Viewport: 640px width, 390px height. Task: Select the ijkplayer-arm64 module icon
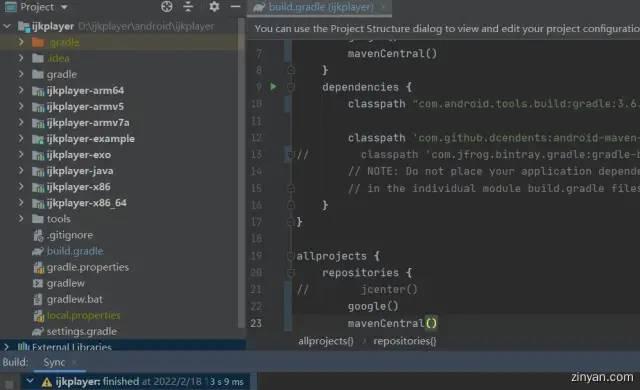pos(38,91)
